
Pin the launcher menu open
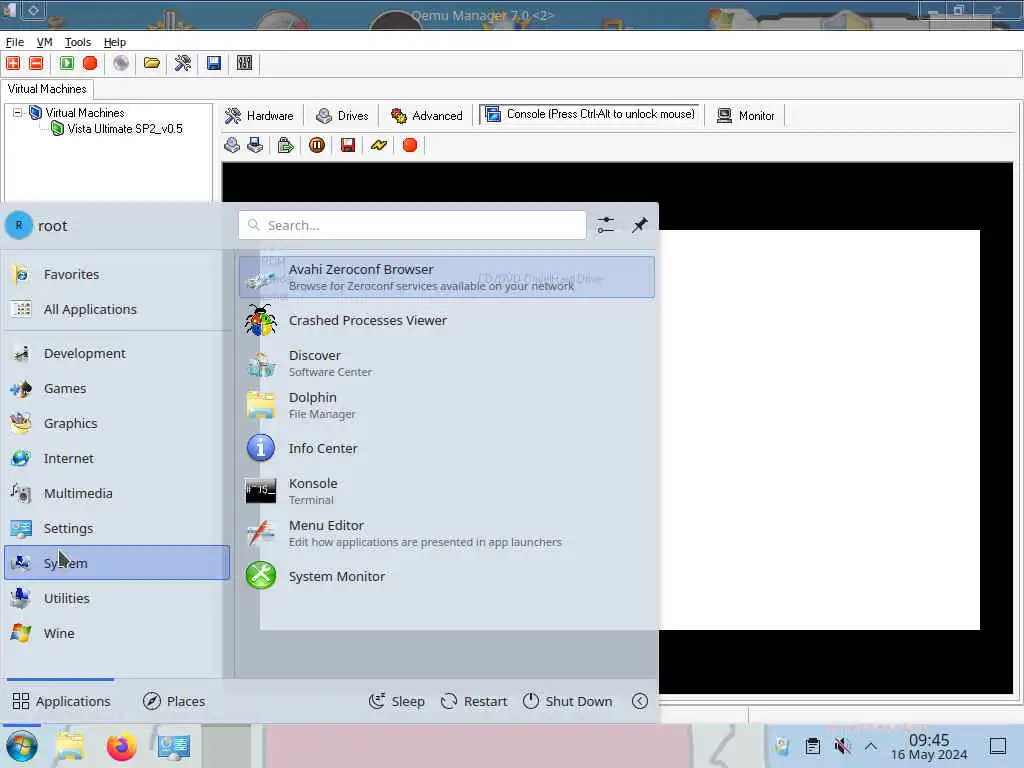coord(639,225)
